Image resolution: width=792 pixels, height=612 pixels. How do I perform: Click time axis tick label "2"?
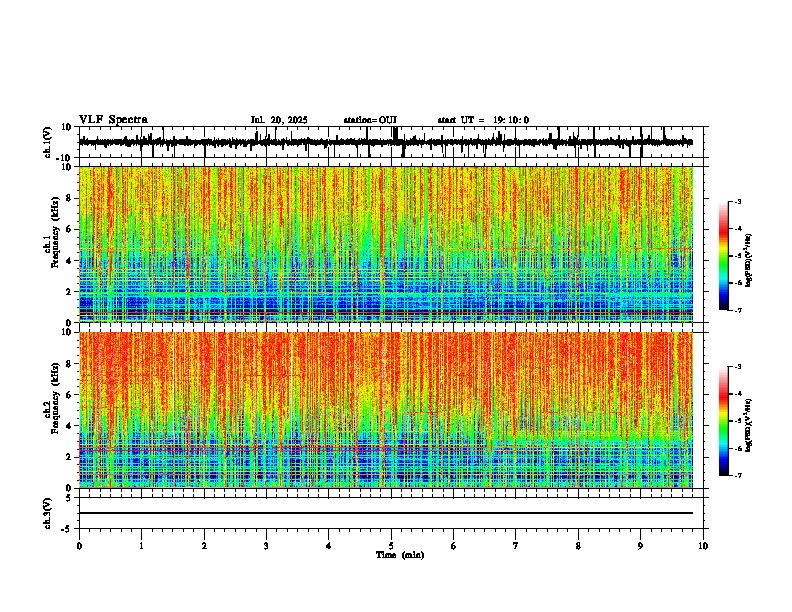(204, 546)
